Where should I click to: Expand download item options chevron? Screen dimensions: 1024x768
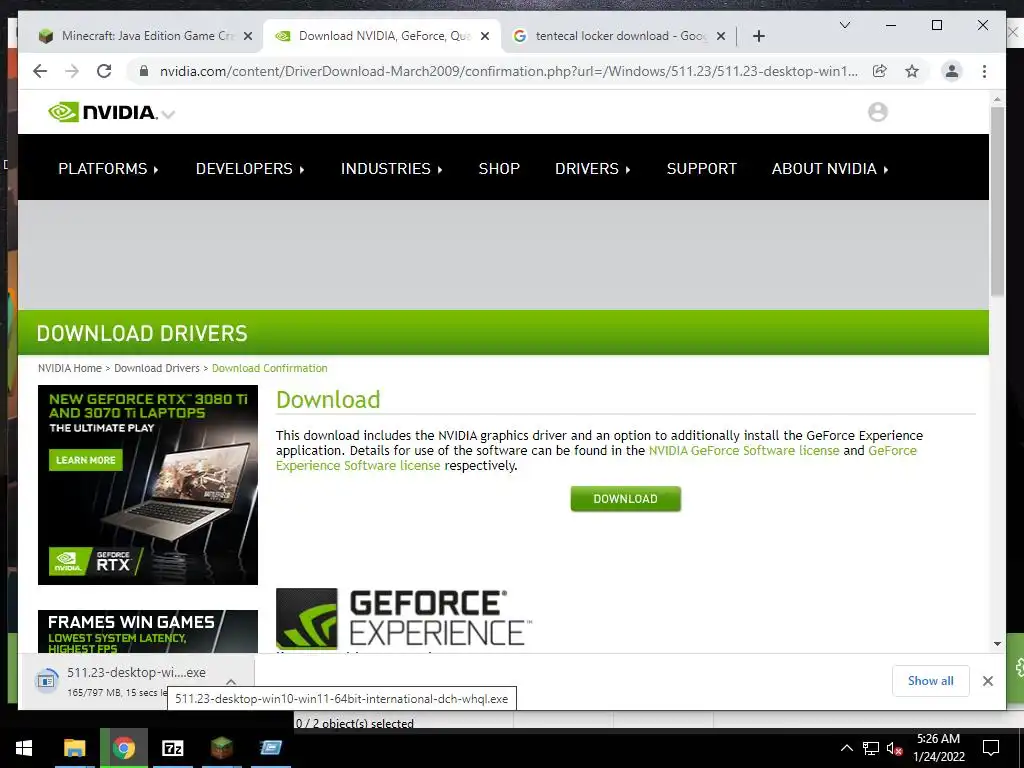click(x=231, y=681)
